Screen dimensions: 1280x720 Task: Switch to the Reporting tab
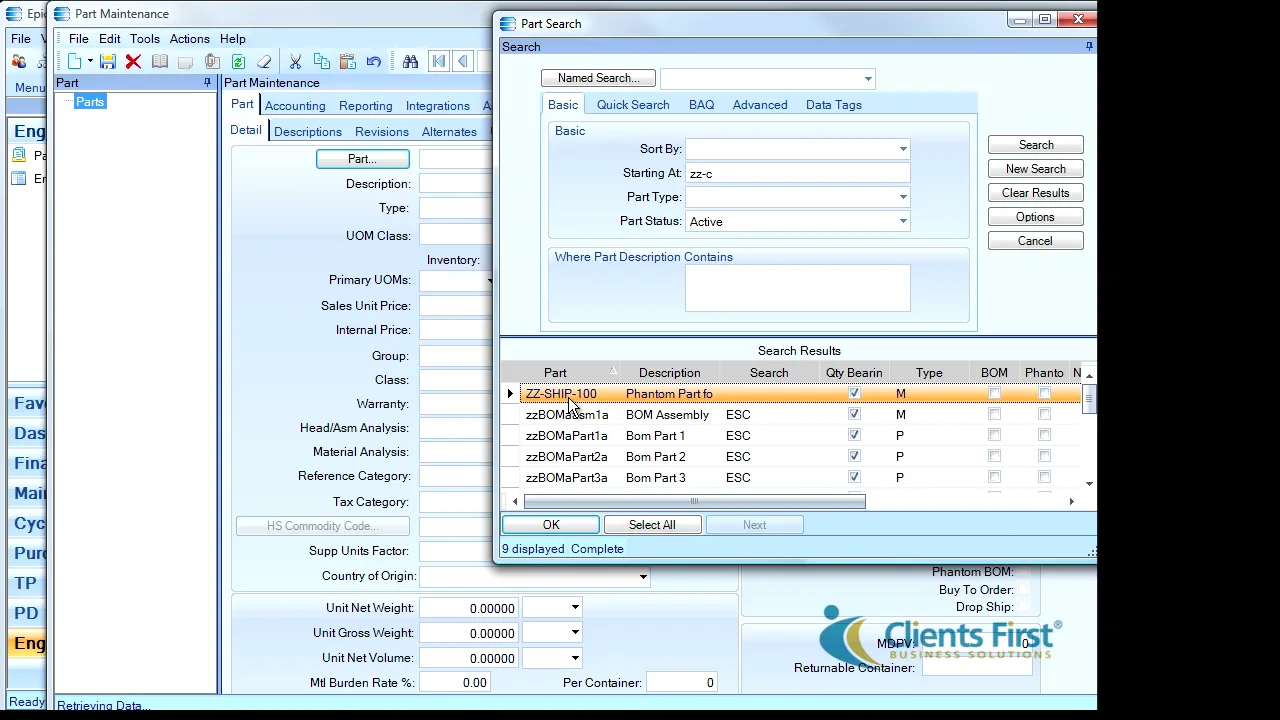click(365, 106)
